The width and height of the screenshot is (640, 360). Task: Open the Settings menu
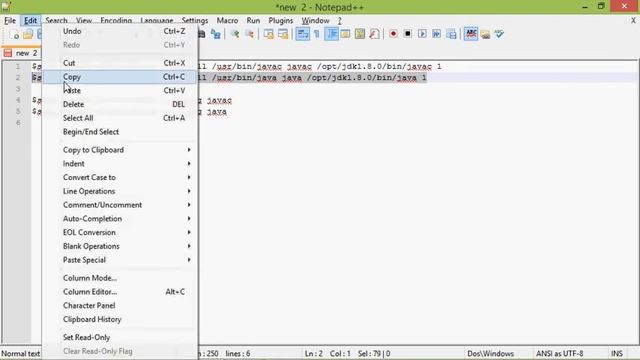(195, 20)
